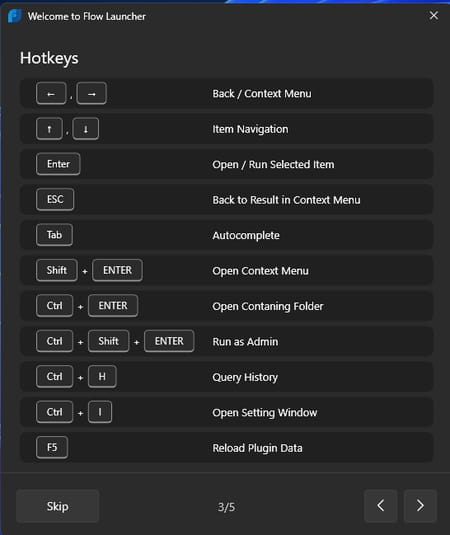
Task: Click the 'Query History' text
Action: click(245, 377)
